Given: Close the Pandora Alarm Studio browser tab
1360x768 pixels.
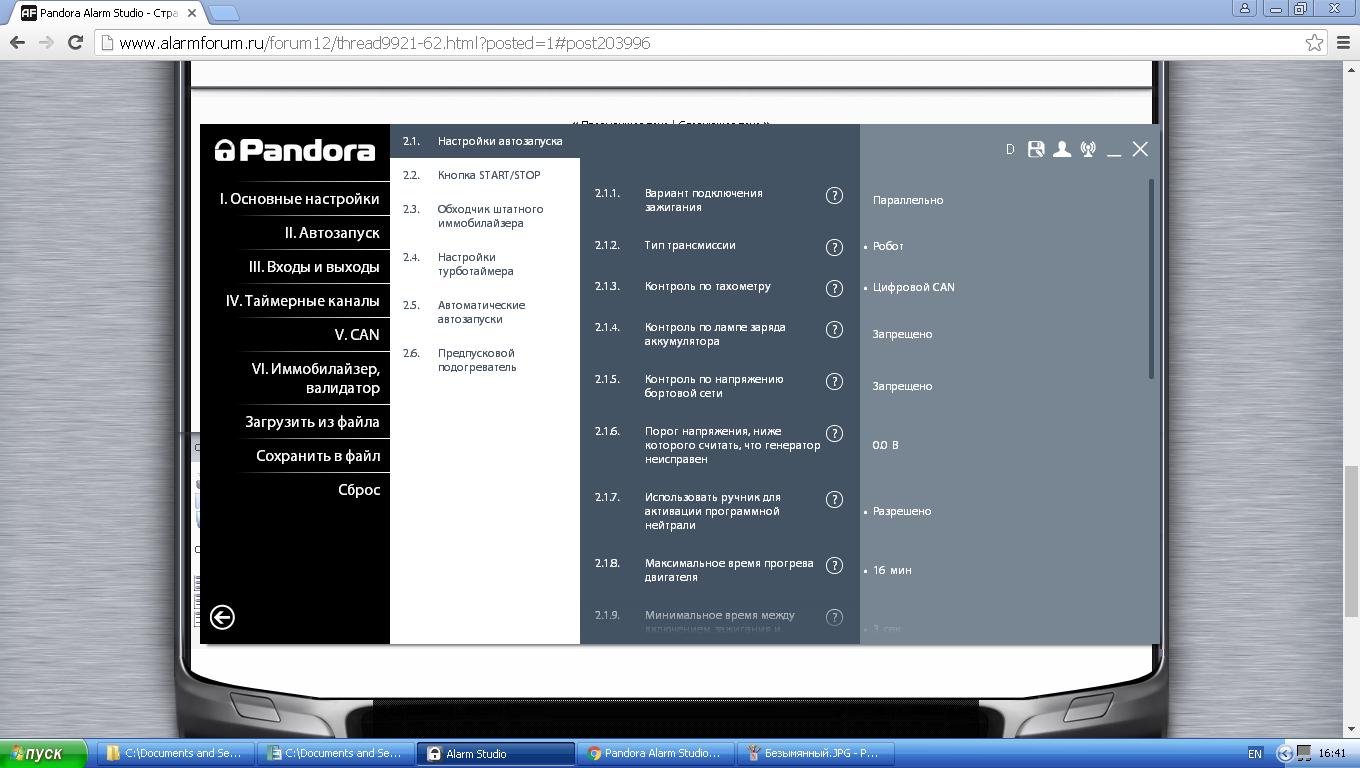Looking at the screenshot, I should pyautogui.click(x=192, y=13).
